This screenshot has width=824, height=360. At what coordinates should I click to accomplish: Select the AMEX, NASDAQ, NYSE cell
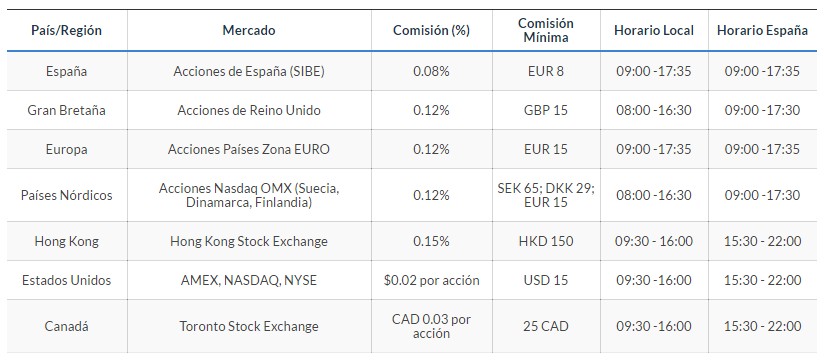tap(249, 280)
